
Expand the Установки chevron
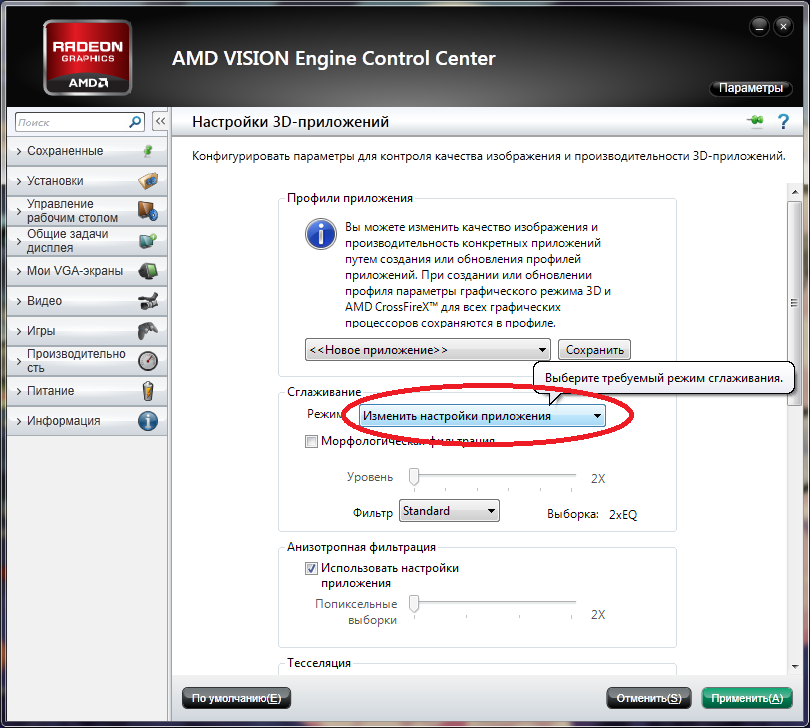pos(19,181)
